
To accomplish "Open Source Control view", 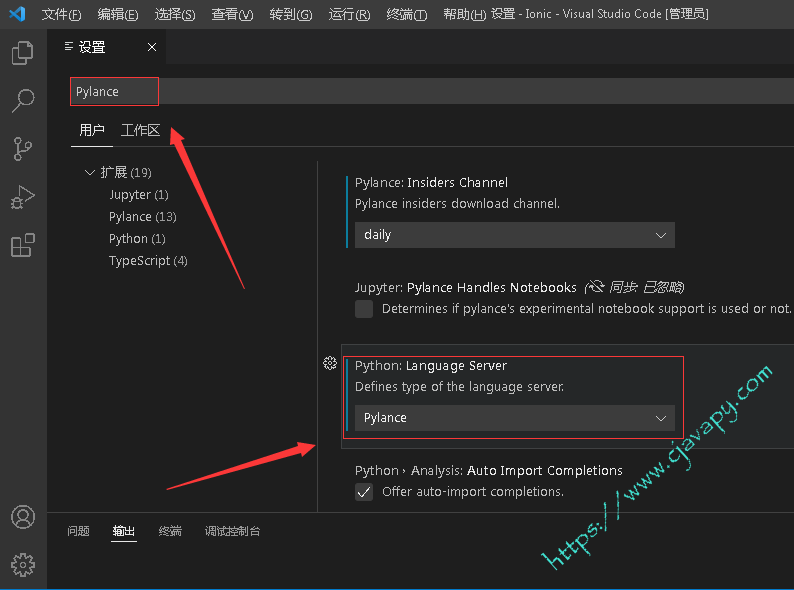I will pyautogui.click(x=22, y=149).
